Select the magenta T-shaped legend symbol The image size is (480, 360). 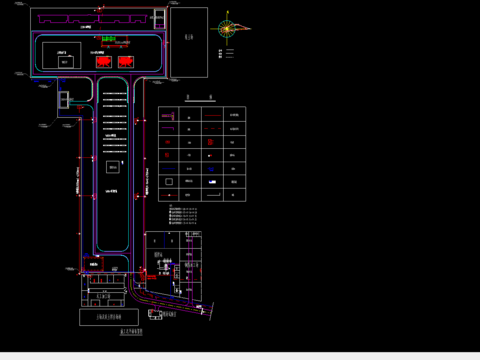pyautogui.click(x=168, y=116)
